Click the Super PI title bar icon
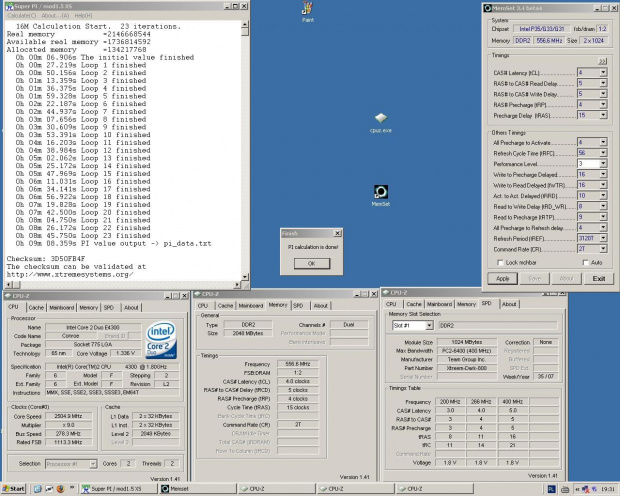Image resolution: width=620 pixels, height=496 pixels. pos(9,7)
